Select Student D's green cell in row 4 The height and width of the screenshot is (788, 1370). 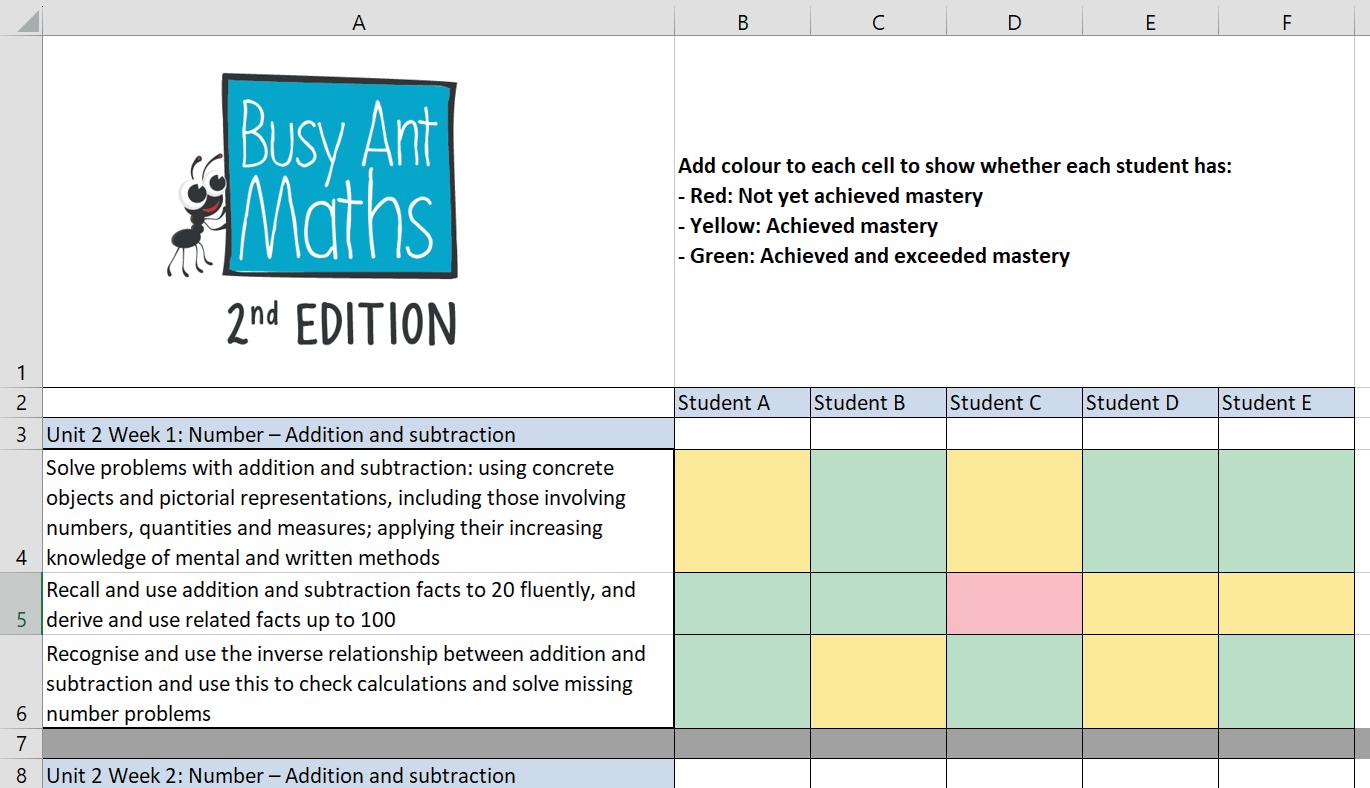(x=1150, y=511)
